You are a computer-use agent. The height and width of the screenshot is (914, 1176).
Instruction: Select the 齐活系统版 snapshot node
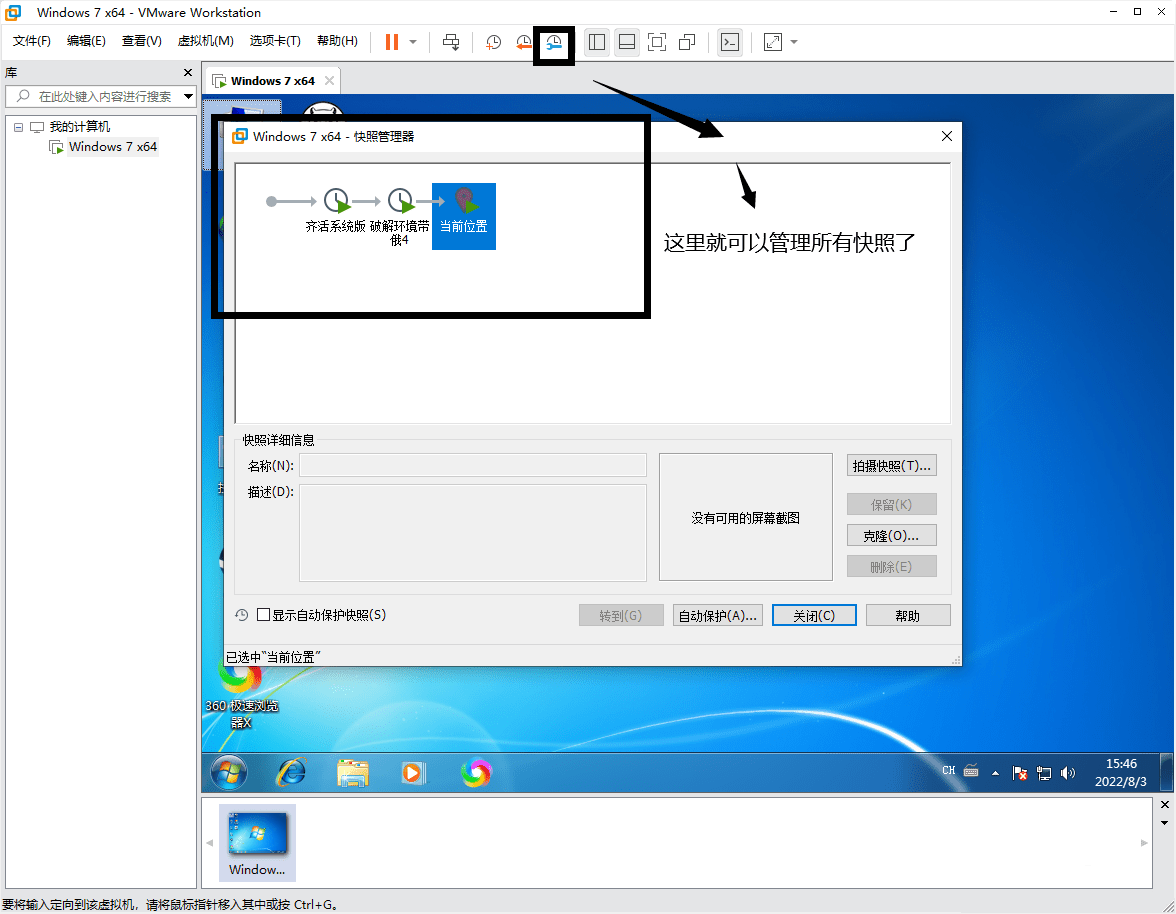335,211
